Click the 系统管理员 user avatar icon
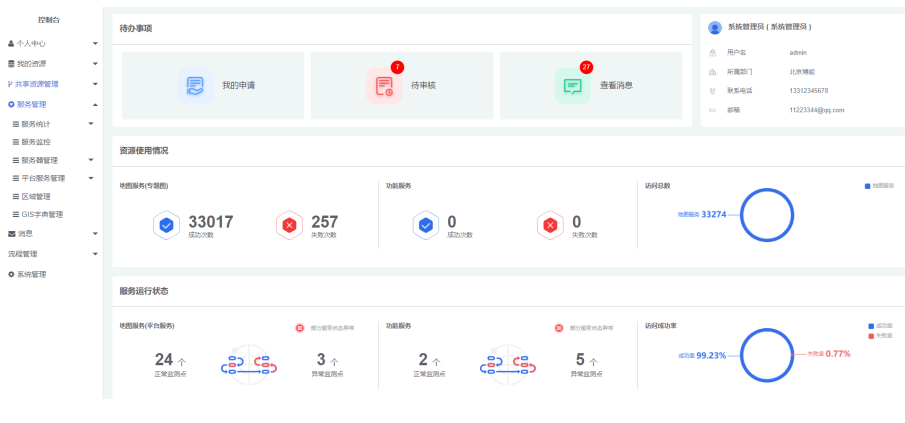 point(714,27)
